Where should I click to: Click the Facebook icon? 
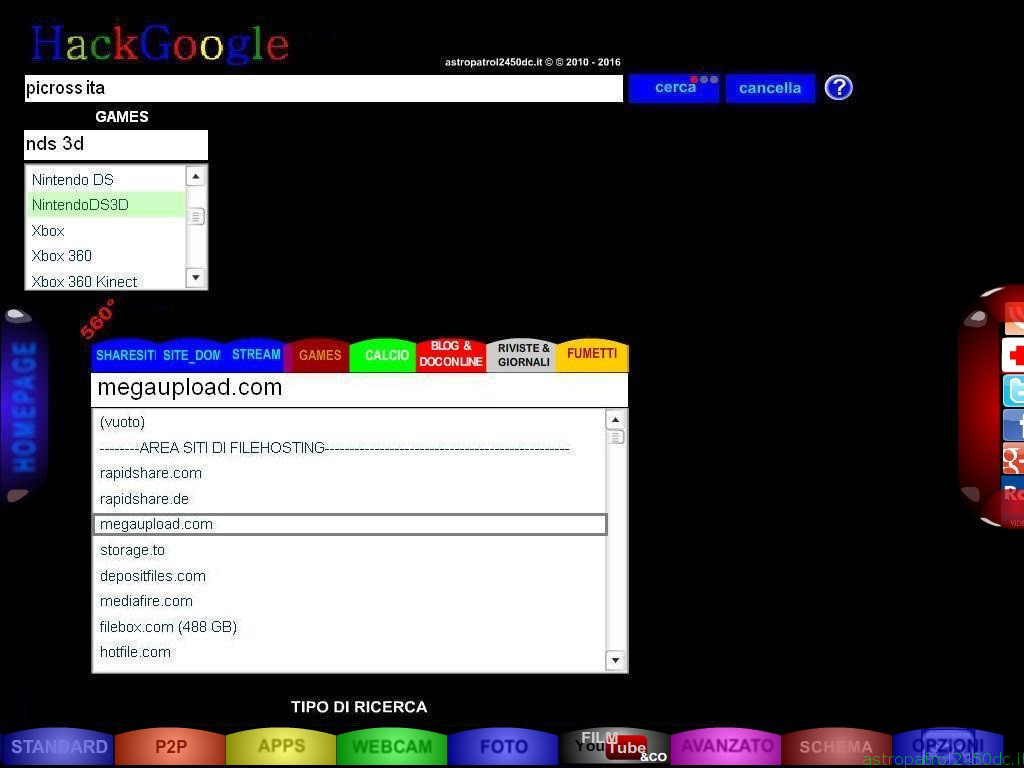click(x=1013, y=425)
